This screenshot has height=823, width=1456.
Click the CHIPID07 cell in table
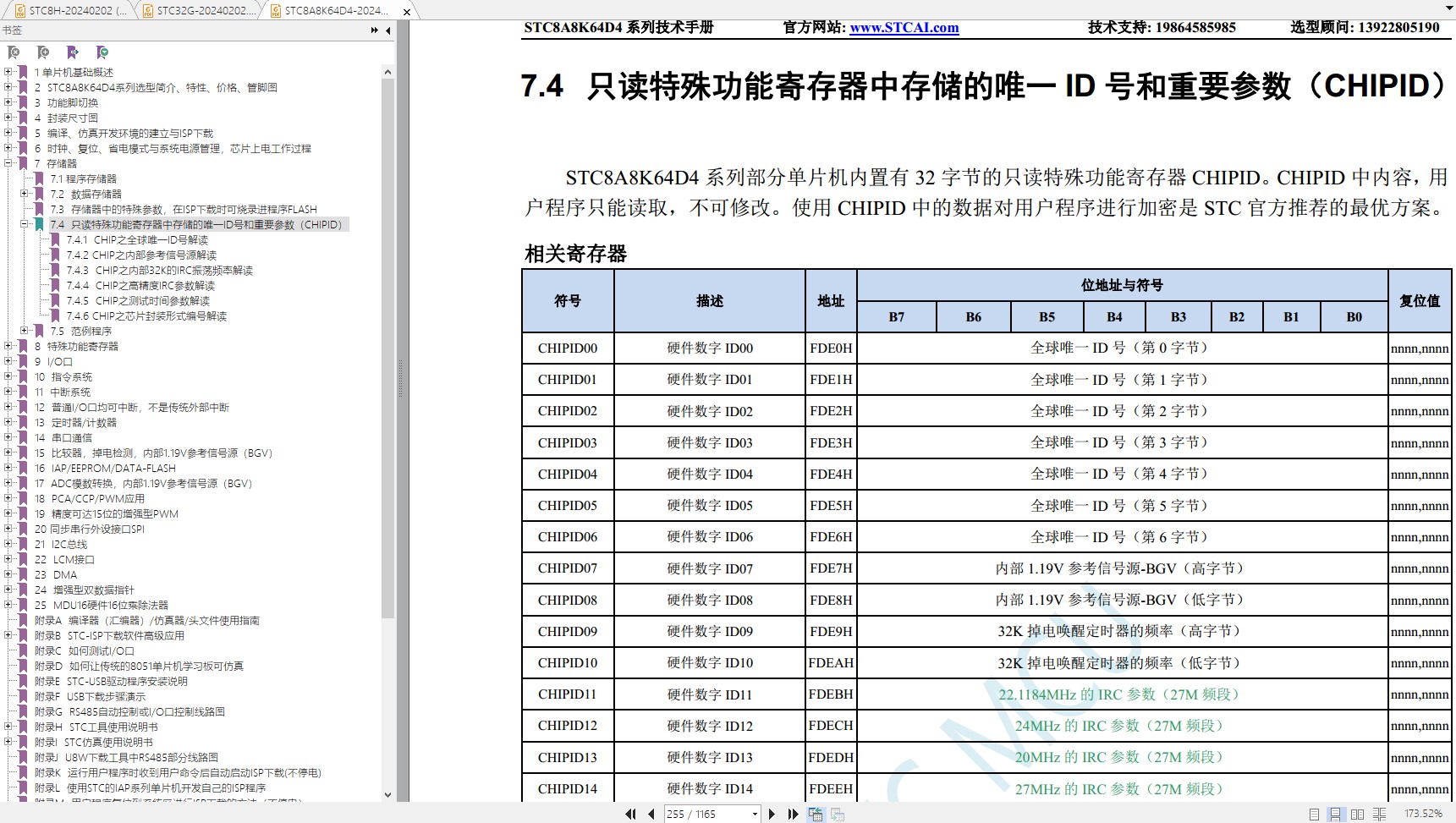coord(568,568)
